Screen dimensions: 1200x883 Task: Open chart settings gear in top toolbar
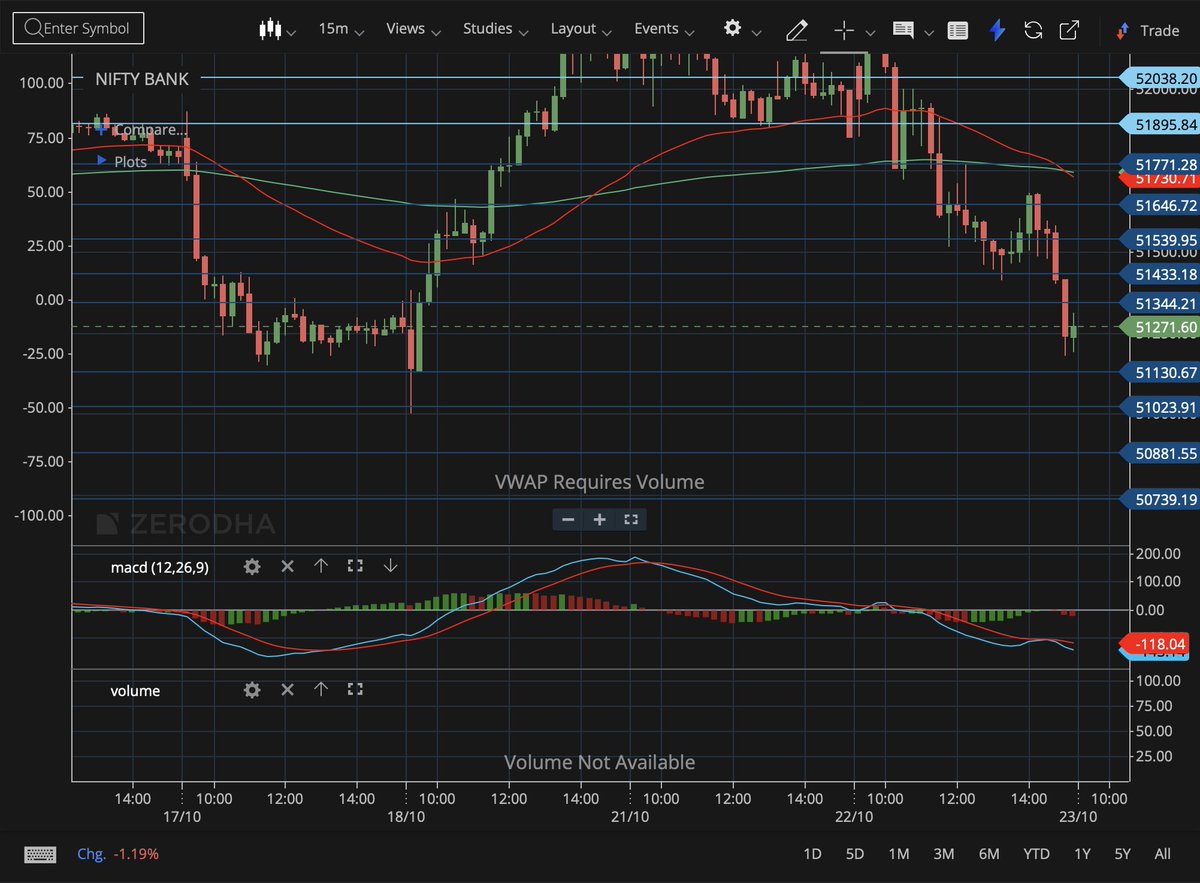click(733, 28)
